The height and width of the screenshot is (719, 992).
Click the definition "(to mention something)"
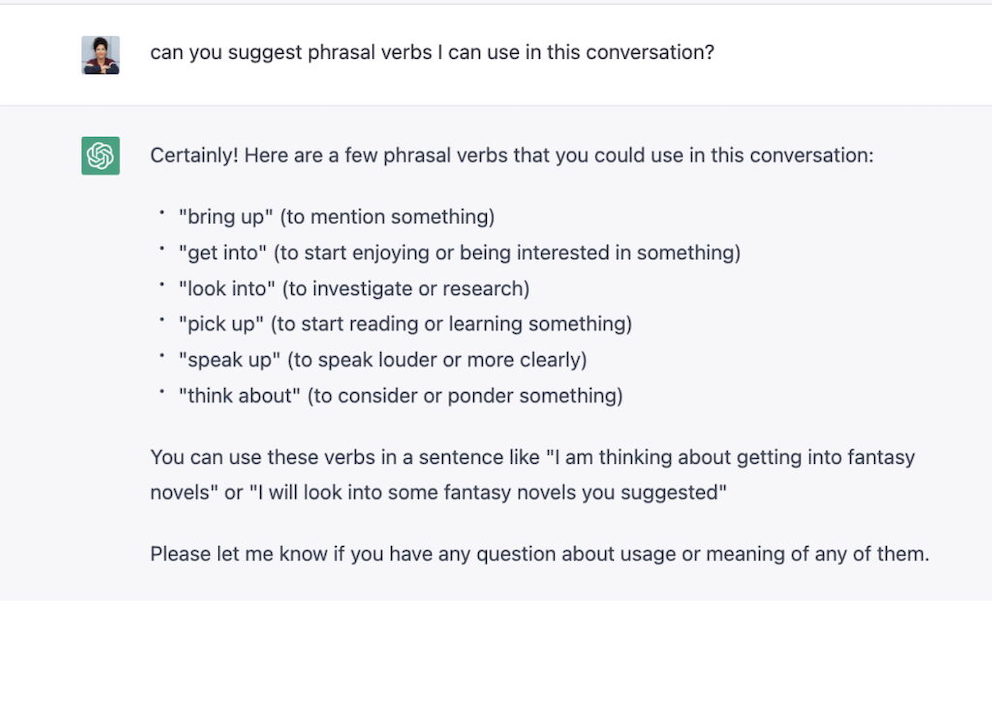point(387,217)
